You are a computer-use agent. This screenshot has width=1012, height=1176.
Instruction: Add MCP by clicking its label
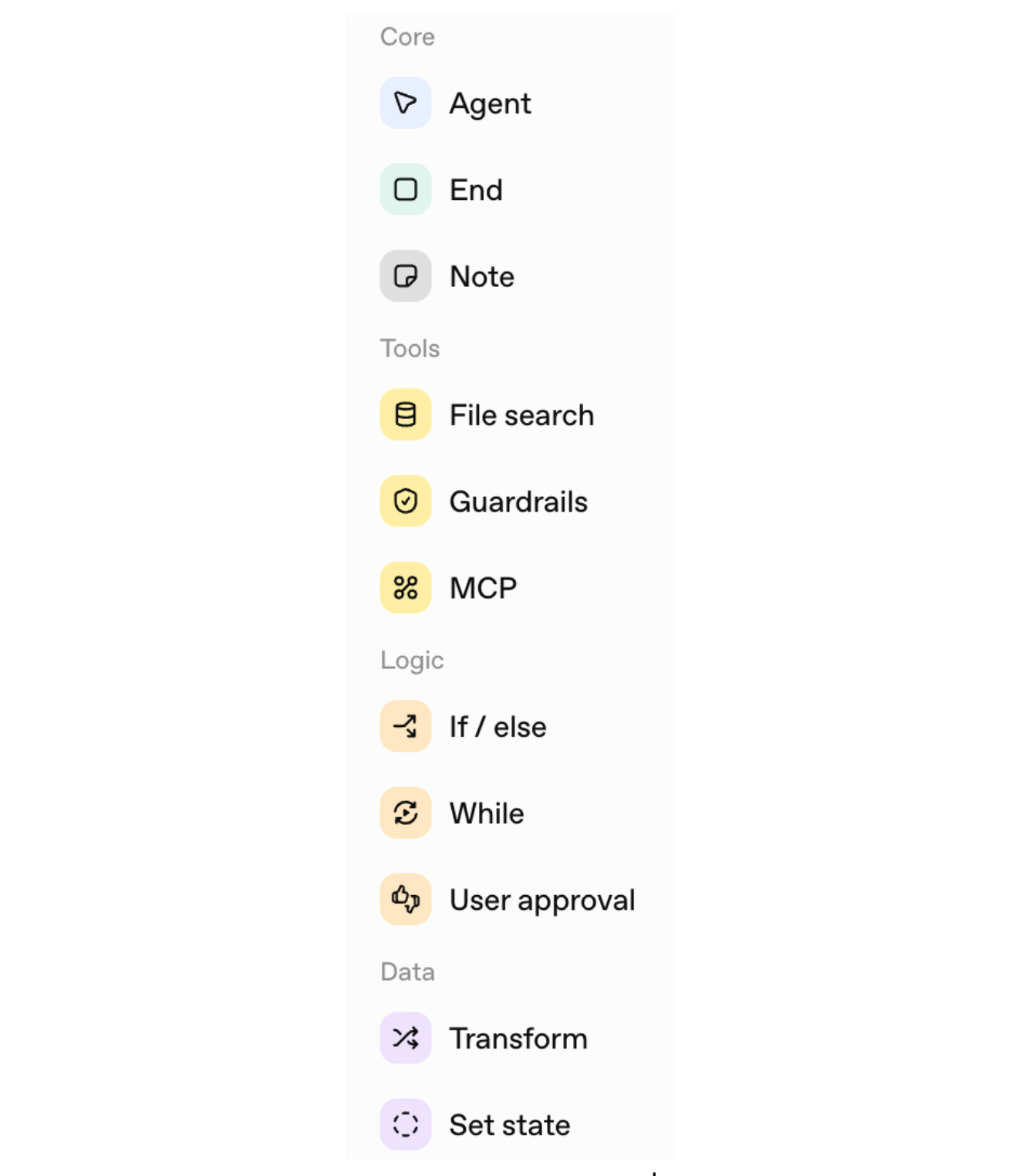(483, 588)
